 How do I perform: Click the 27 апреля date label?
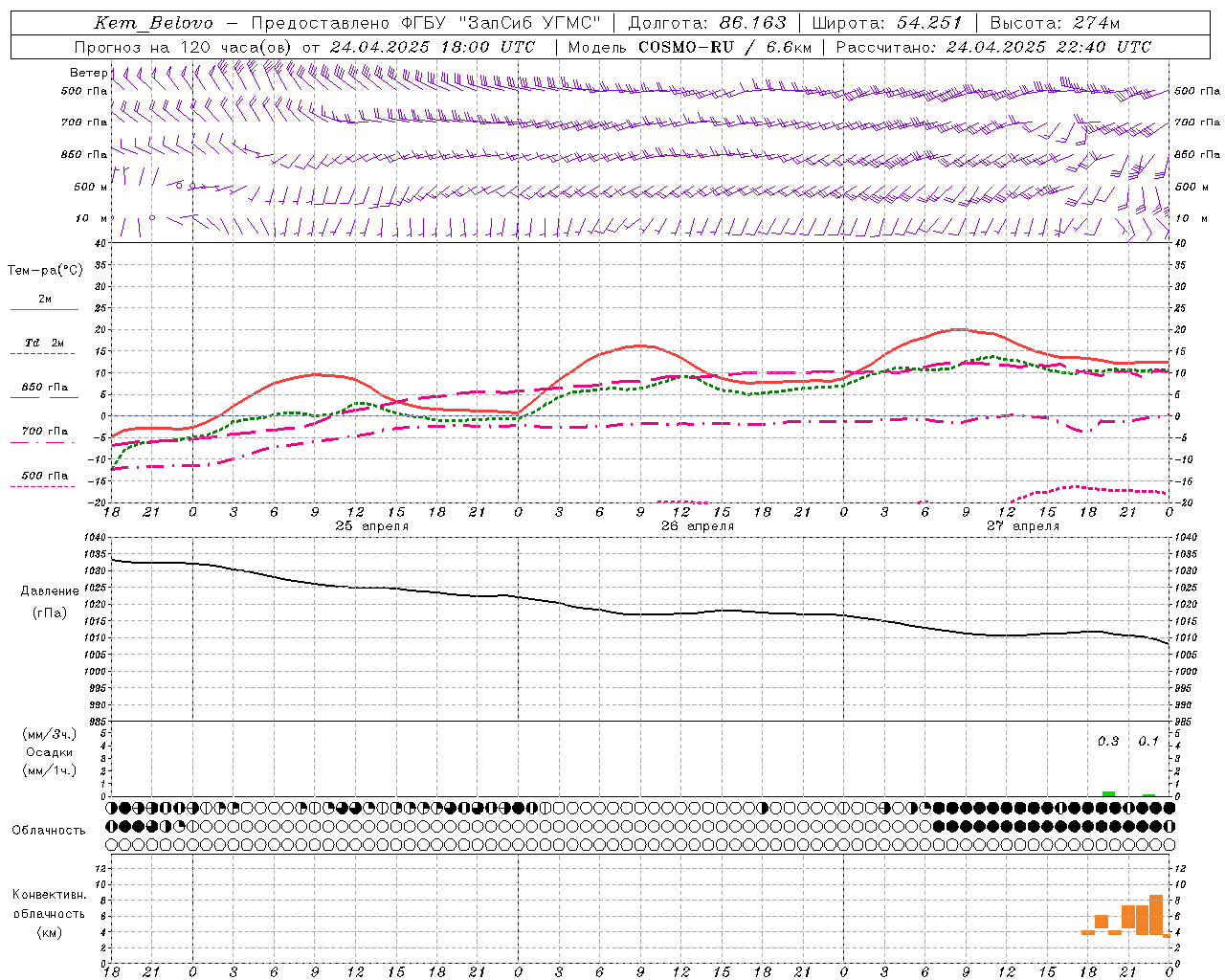point(1023,526)
